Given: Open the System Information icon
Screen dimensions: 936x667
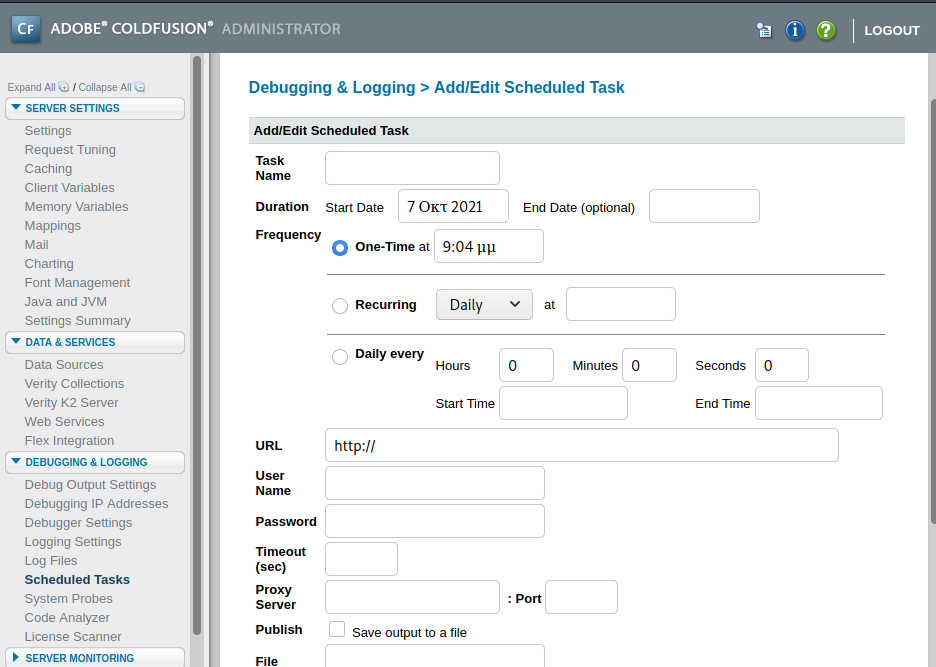Looking at the screenshot, I should click(795, 30).
